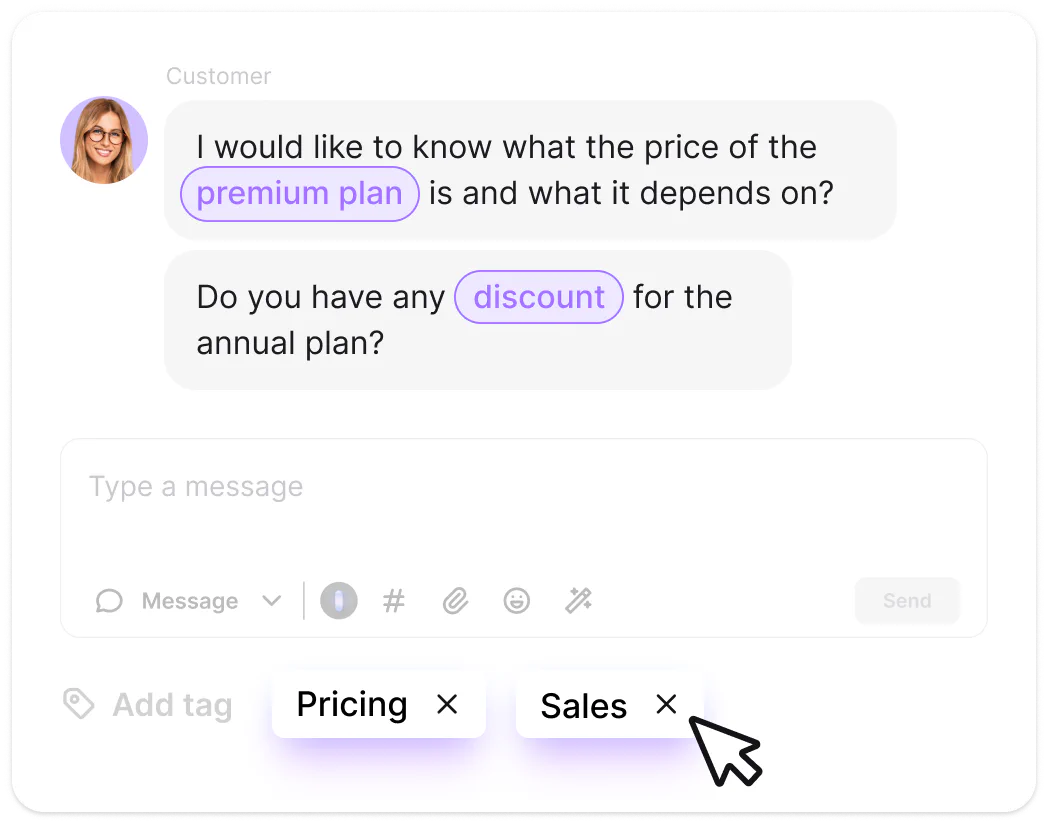Click the Send button
Viewport: 1048px width, 824px height.
(x=906, y=601)
